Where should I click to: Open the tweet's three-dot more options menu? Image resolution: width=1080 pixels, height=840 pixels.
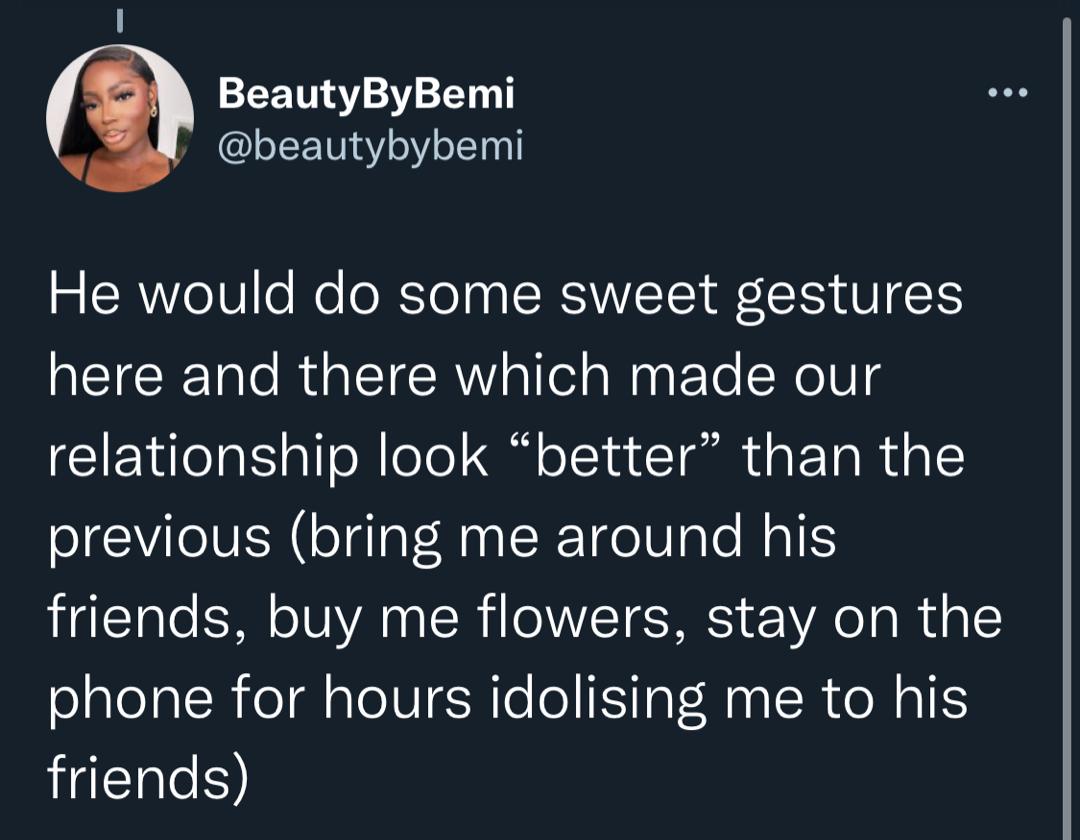pyautogui.click(x=1007, y=94)
